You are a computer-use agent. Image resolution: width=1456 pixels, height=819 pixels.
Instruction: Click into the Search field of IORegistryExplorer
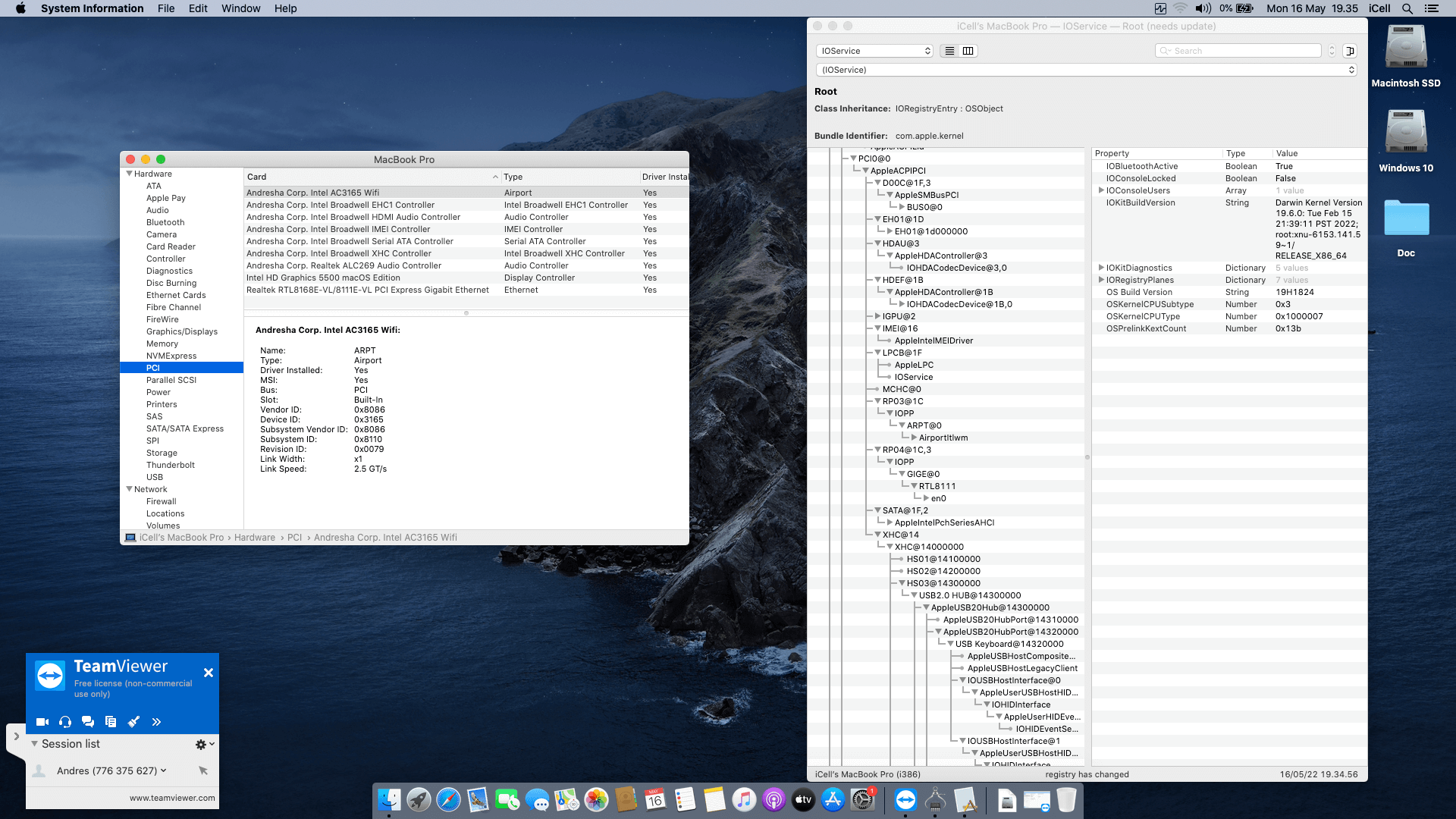pyautogui.click(x=1238, y=50)
